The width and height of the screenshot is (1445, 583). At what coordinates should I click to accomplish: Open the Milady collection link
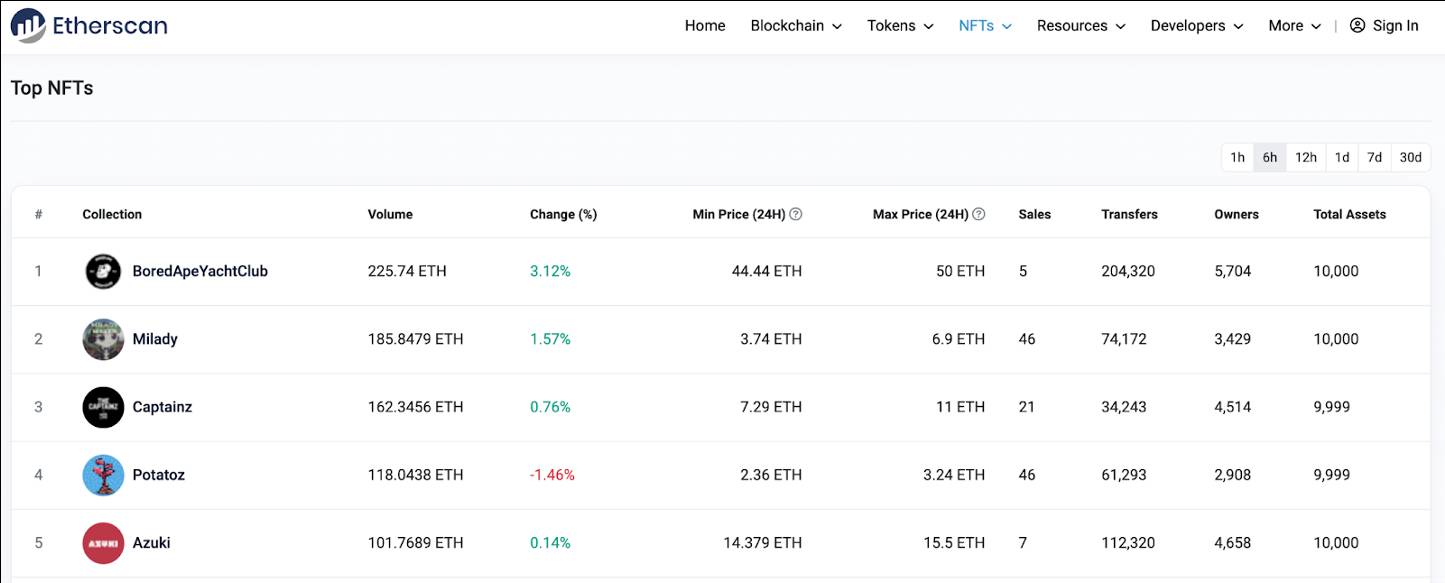(155, 339)
